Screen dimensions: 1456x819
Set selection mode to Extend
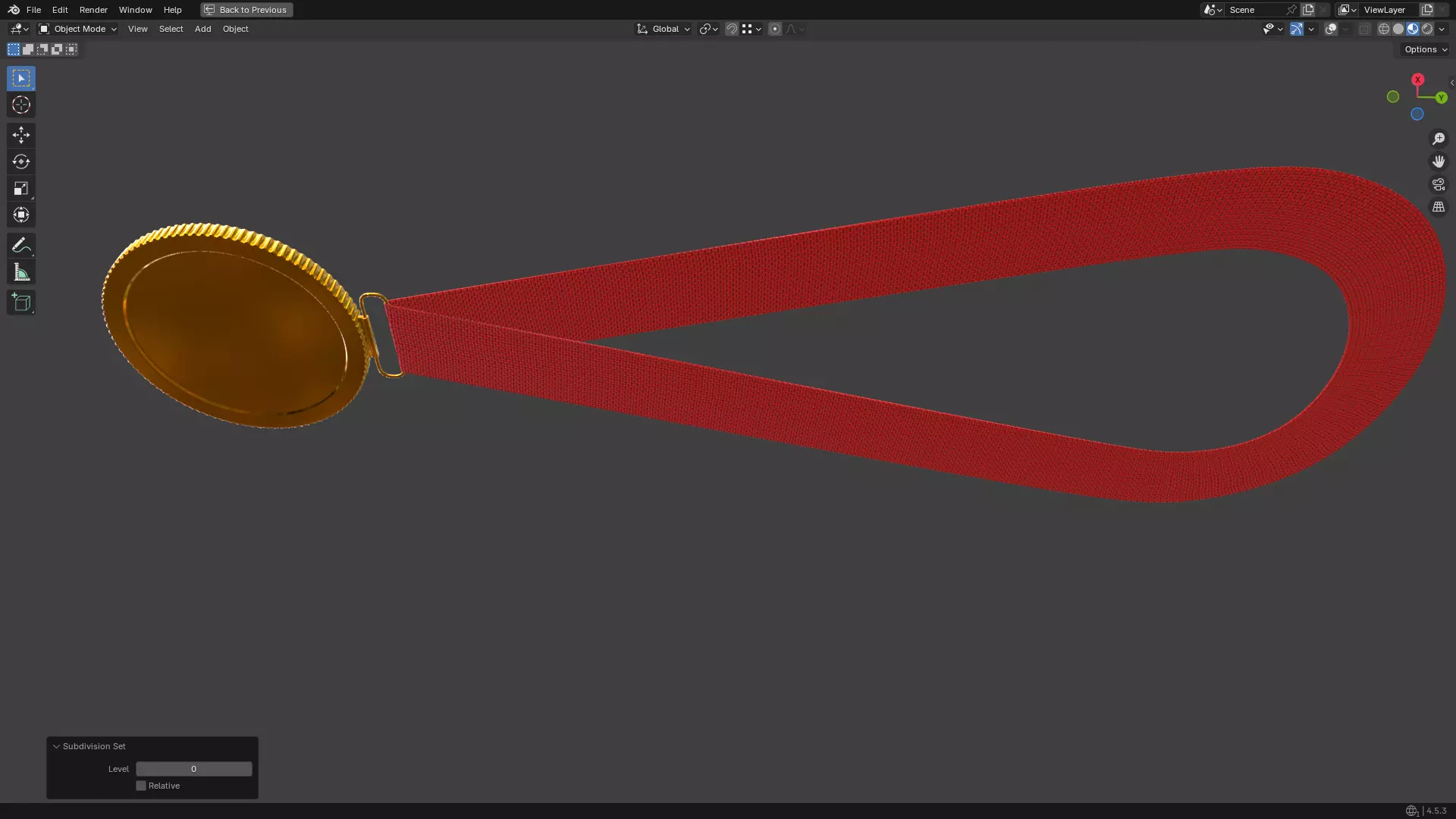coord(28,49)
